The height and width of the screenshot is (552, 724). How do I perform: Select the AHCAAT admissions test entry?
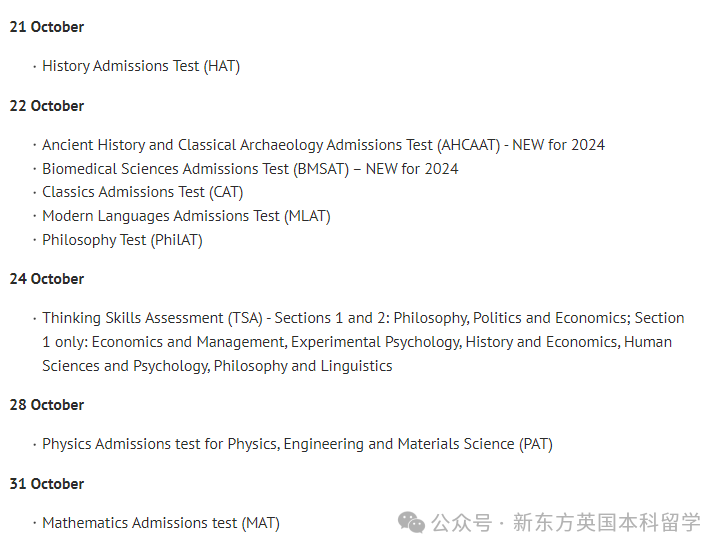tap(323, 145)
